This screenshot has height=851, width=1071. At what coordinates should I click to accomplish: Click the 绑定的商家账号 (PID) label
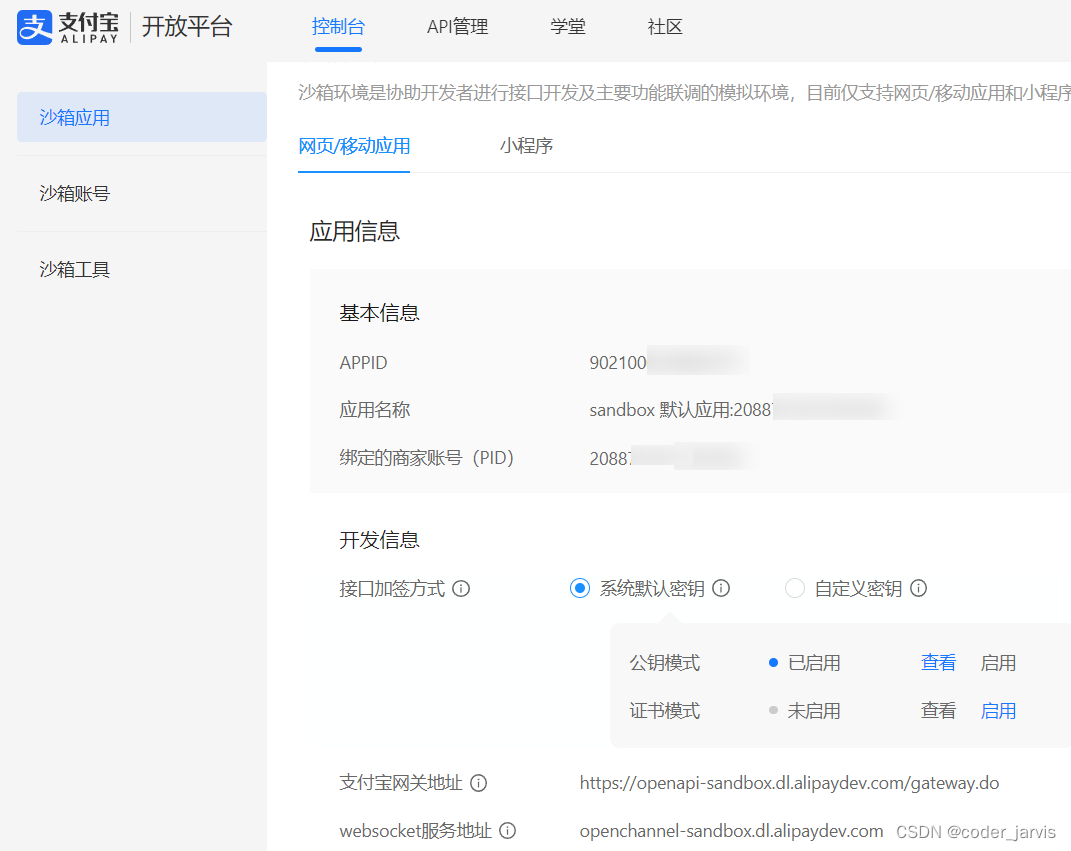click(427, 458)
